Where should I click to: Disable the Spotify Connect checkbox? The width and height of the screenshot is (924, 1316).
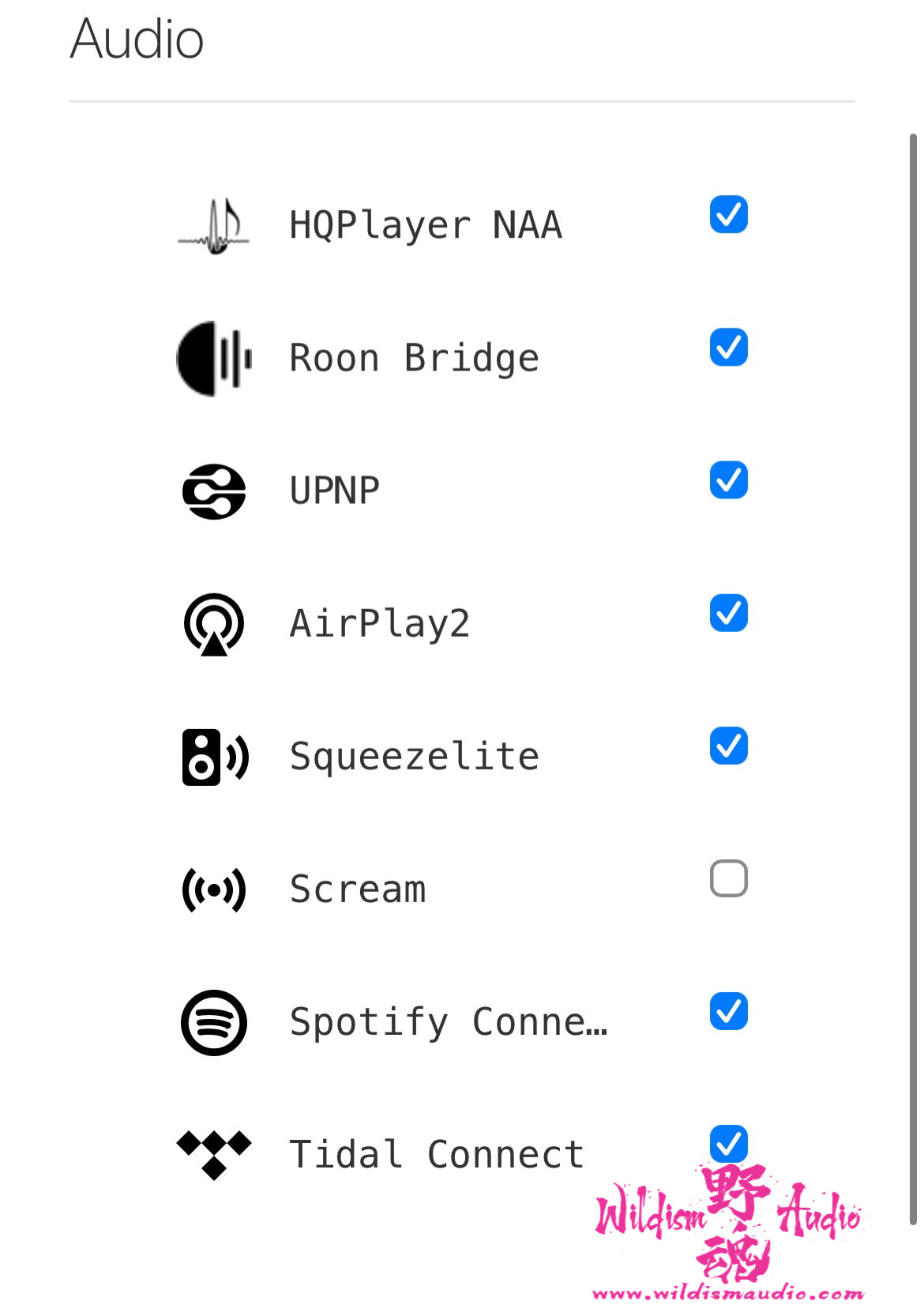pos(728,1011)
